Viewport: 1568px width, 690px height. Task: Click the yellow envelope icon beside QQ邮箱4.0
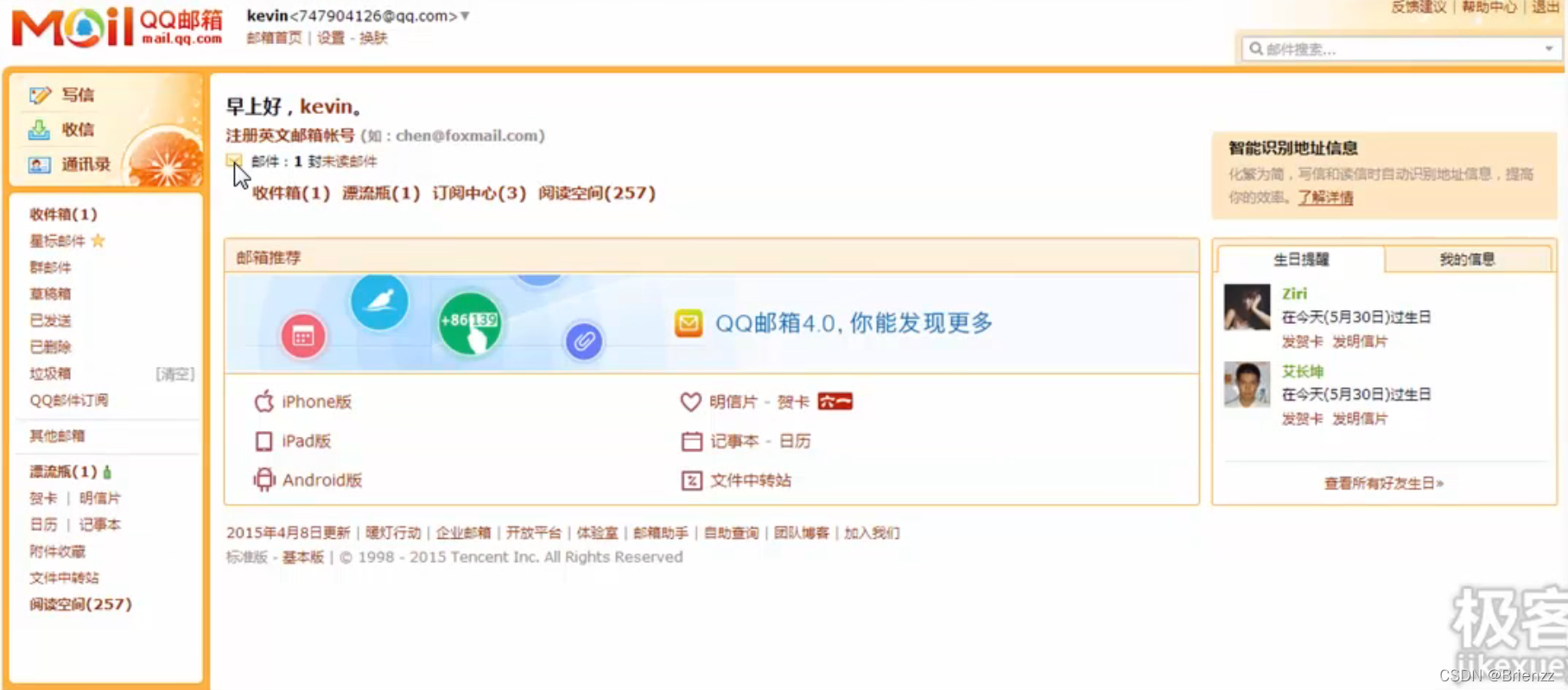click(689, 324)
